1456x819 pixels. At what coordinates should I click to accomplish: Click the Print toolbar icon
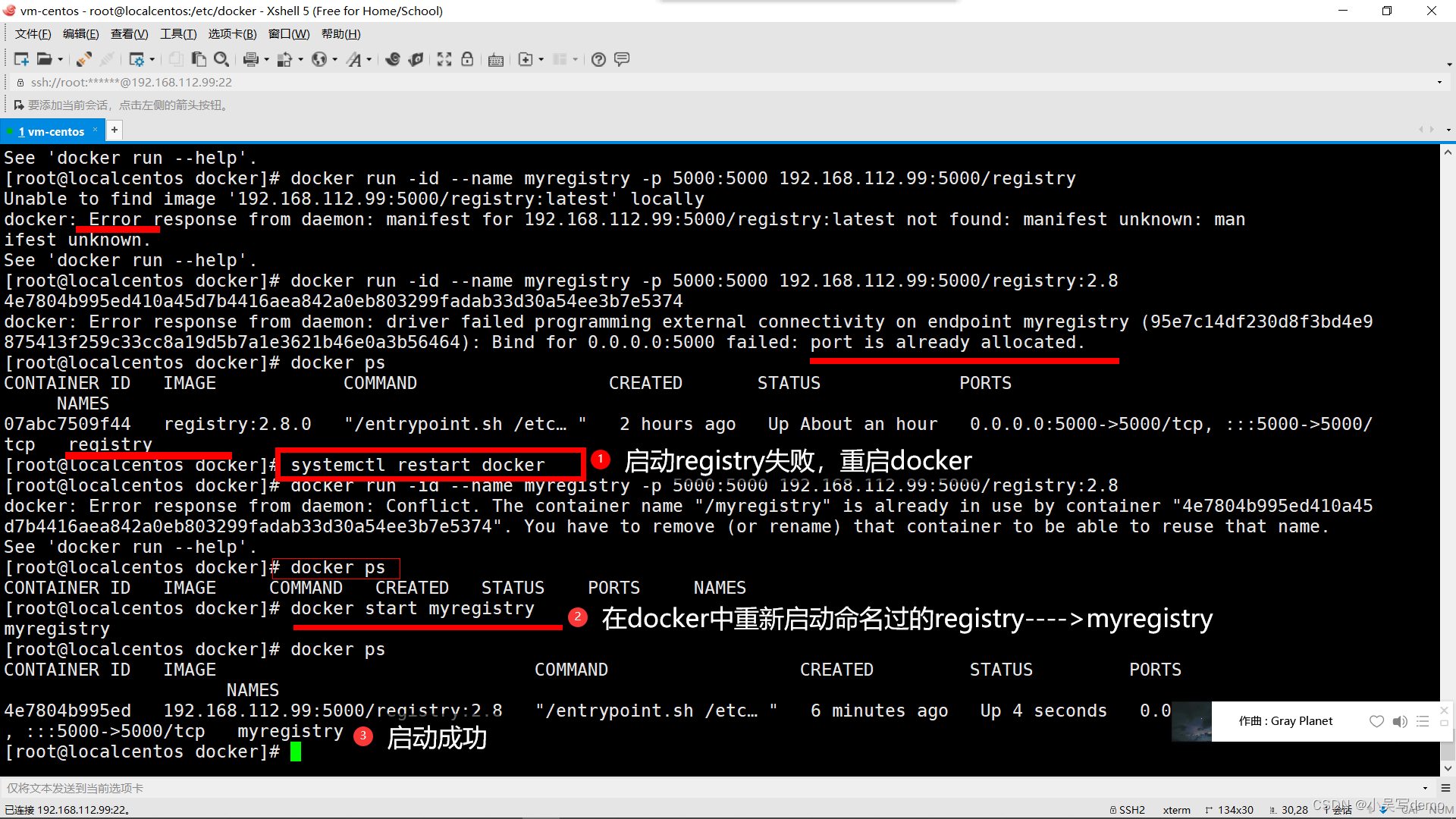(250, 59)
